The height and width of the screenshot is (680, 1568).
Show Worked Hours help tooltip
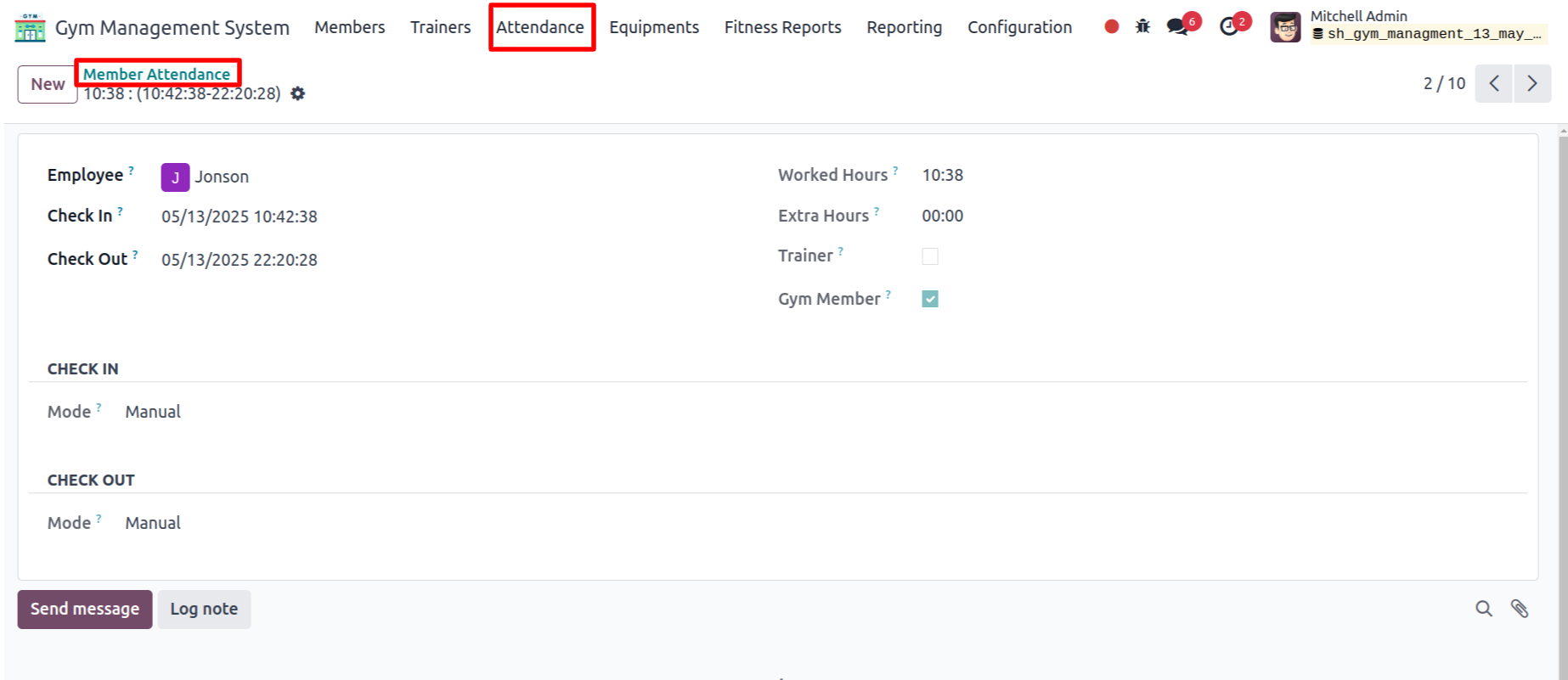click(x=895, y=170)
